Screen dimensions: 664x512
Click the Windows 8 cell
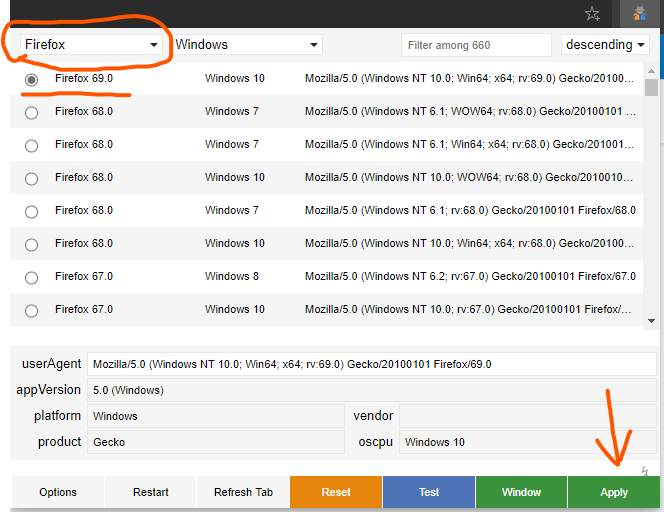232,277
